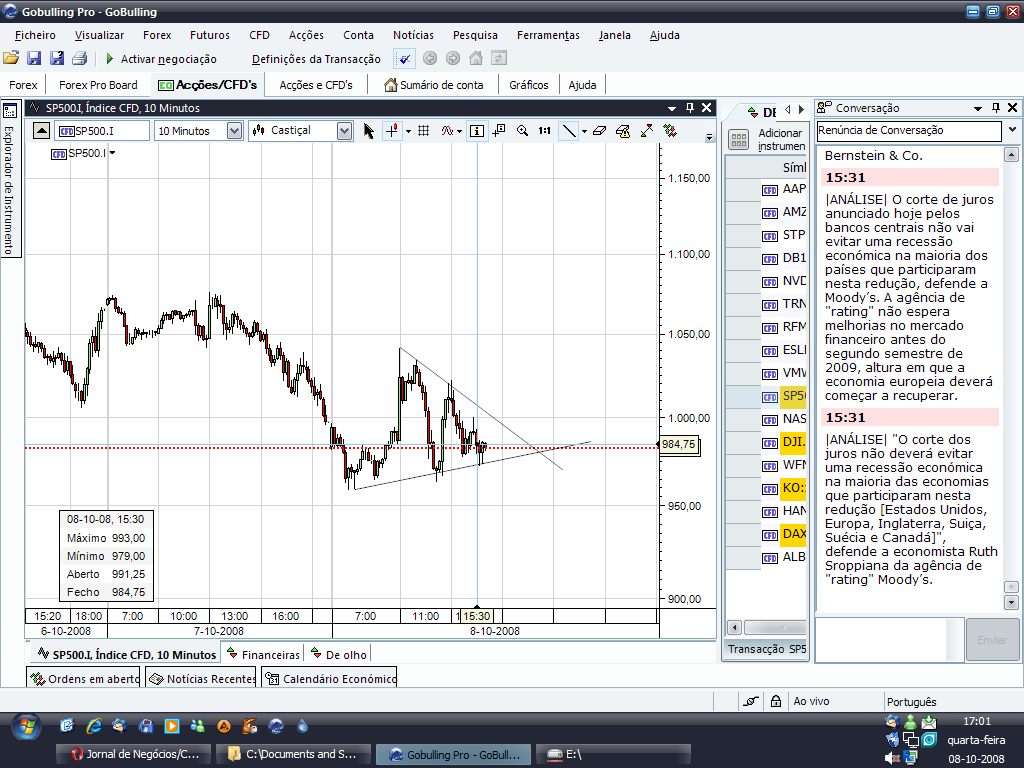Click the crosshair-with-note annotation icon
The image size is (1024, 768).
pos(499,131)
